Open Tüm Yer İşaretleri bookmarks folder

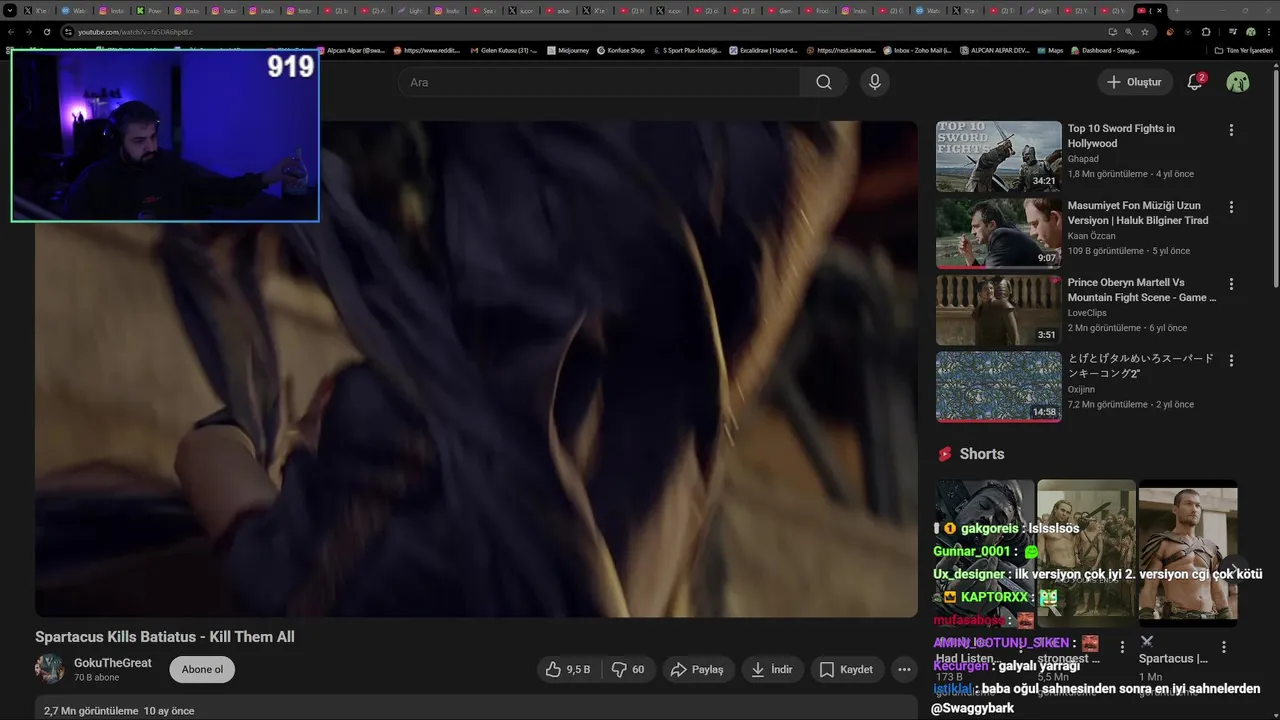point(1243,50)
